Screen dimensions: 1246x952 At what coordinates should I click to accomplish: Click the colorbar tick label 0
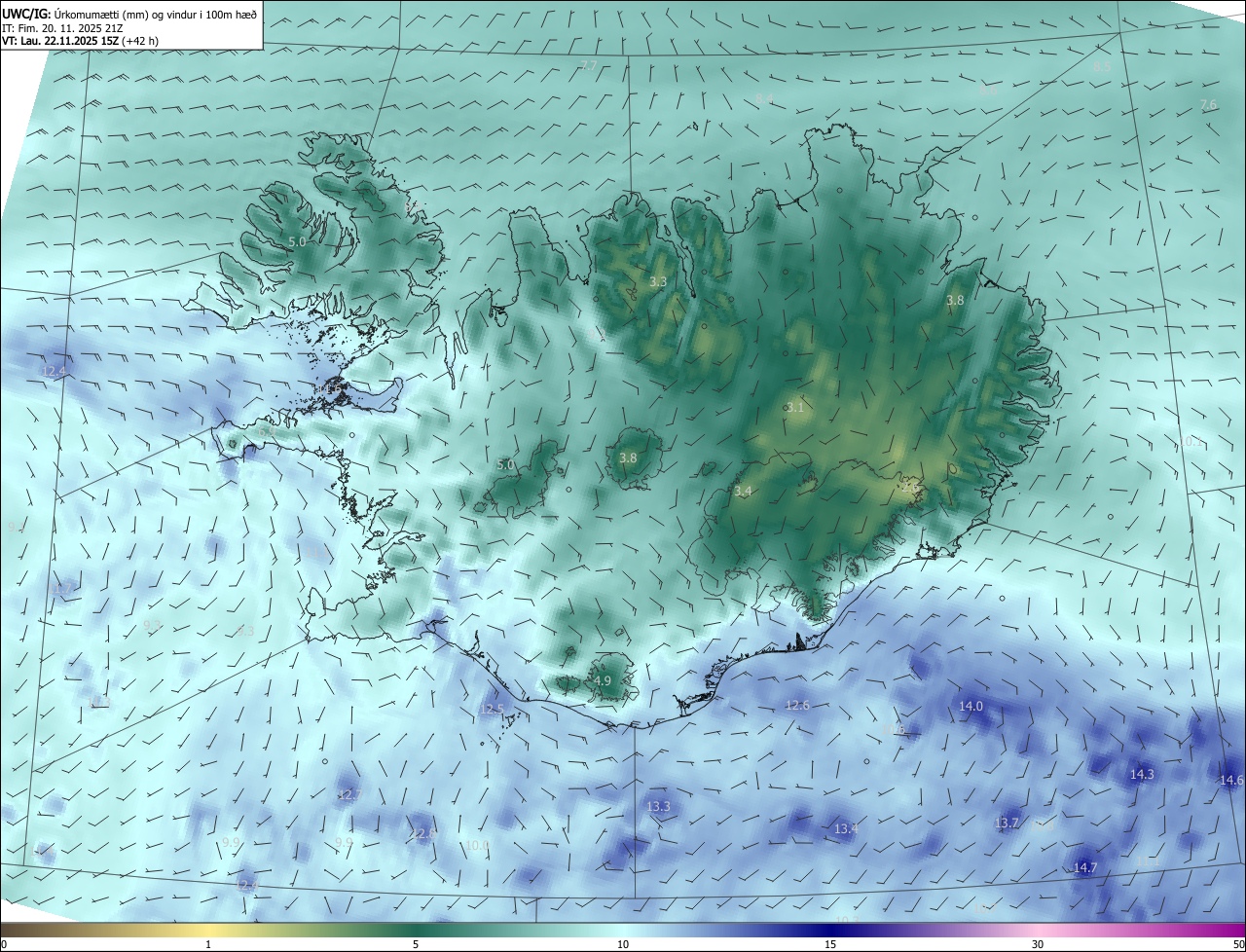tap(4, 944)
